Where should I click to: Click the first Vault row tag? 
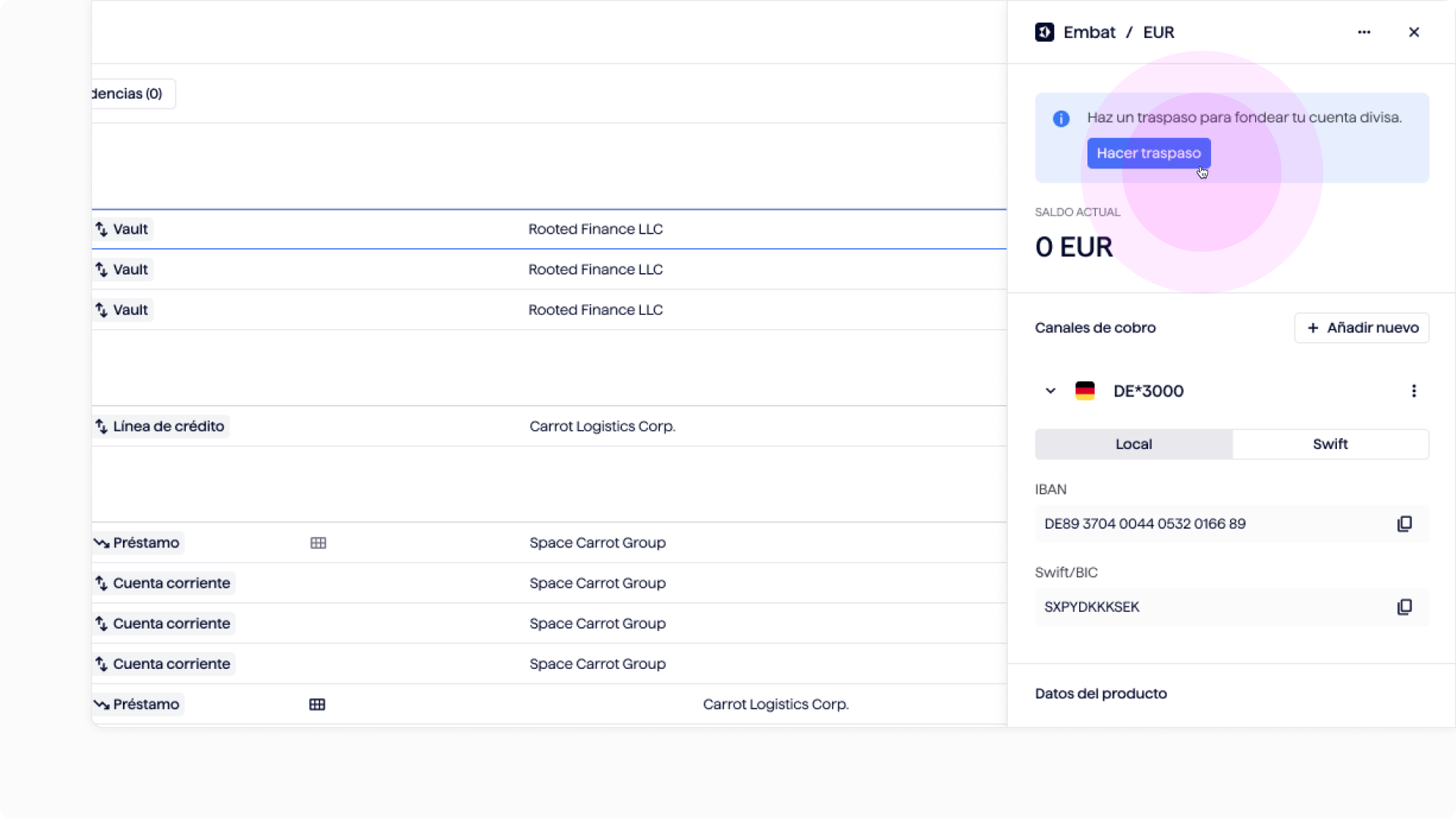pyautogui.click(x=122, y=229)
